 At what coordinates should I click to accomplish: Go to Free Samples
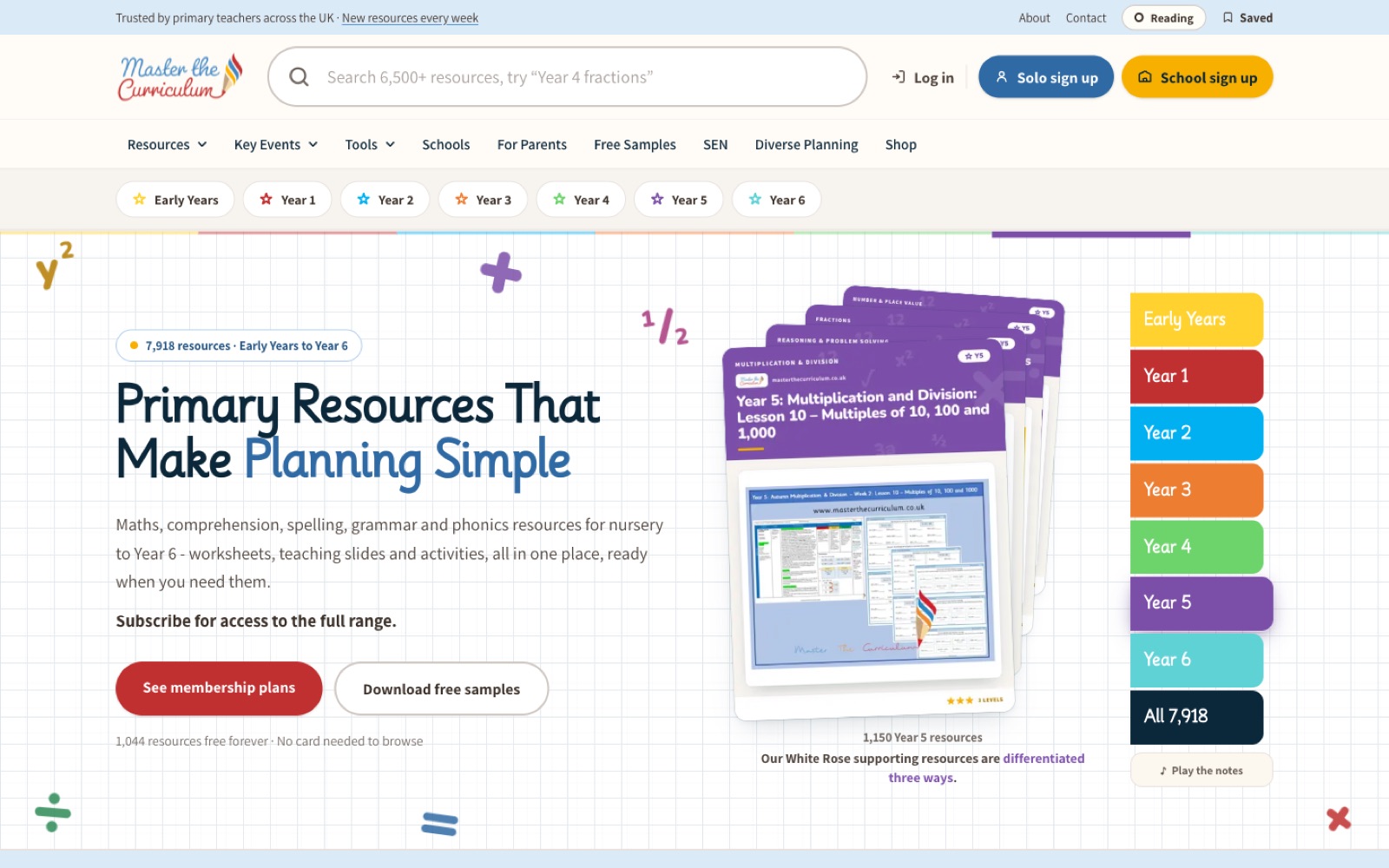635,145
